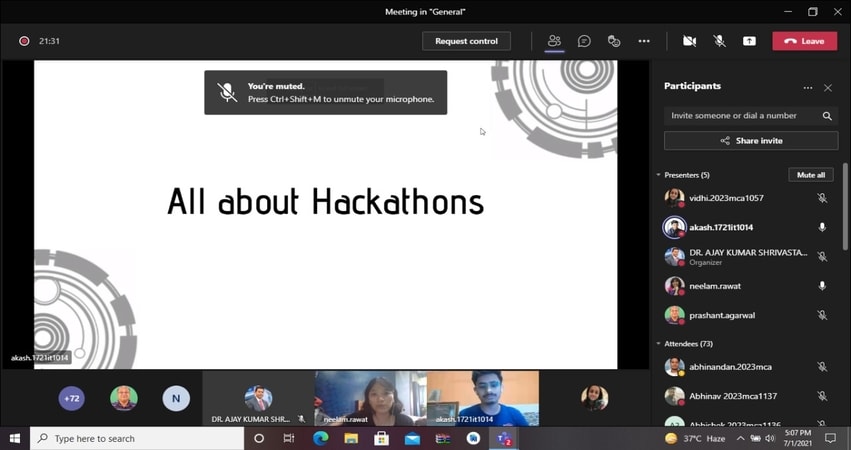Click the invite someone input field
Image resolution: width=851 pixels, height=450 pixels.
pos(740,116)
